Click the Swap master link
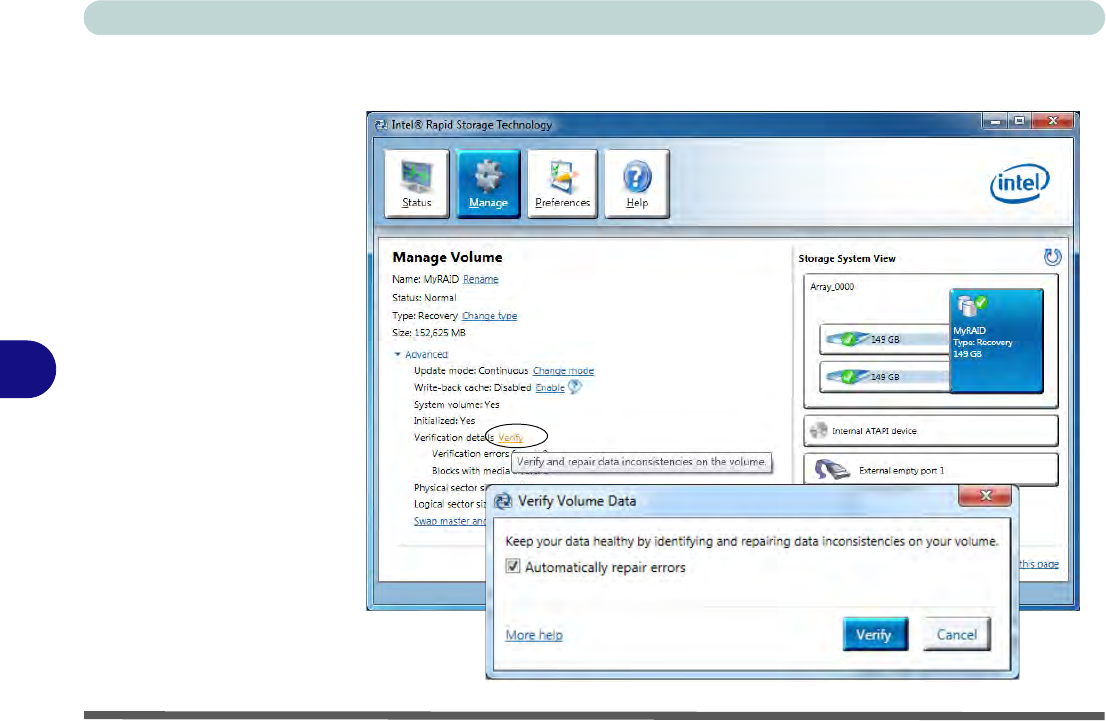 click(x=449, y=521)
